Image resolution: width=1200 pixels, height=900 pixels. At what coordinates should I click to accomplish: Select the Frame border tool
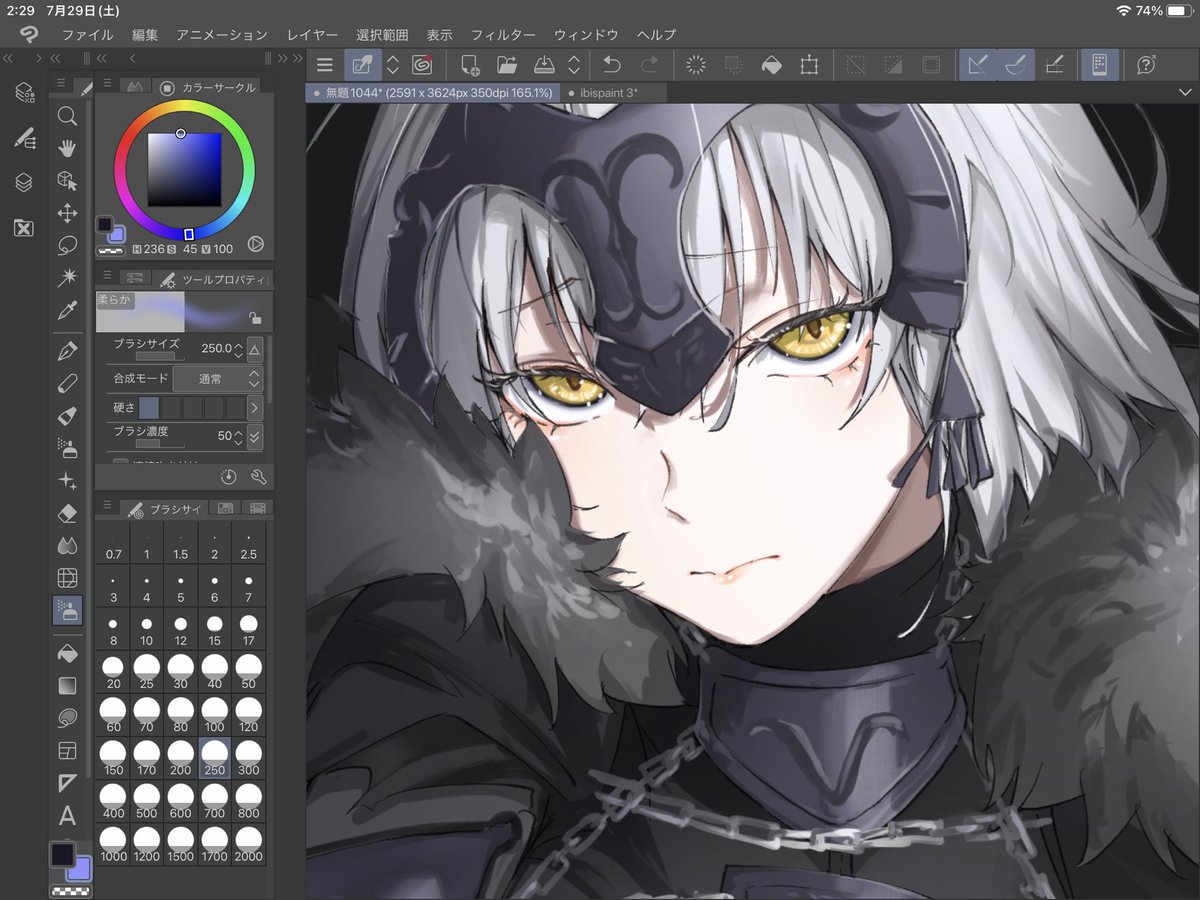coord(67,749)
